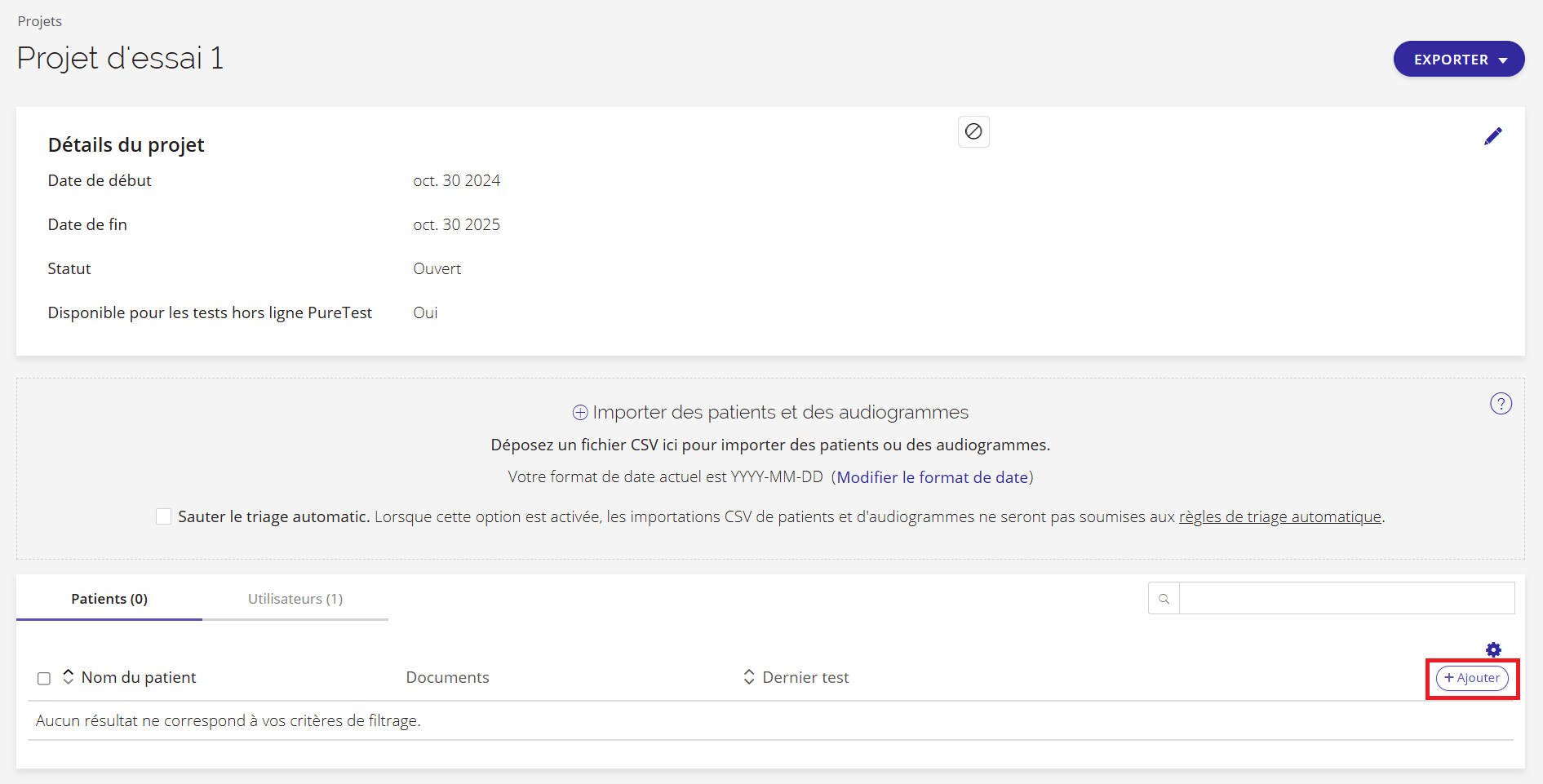1543x784 pixels.
Task: Select the Projet d'essai 1 title
Action: (x=120, y=58)
